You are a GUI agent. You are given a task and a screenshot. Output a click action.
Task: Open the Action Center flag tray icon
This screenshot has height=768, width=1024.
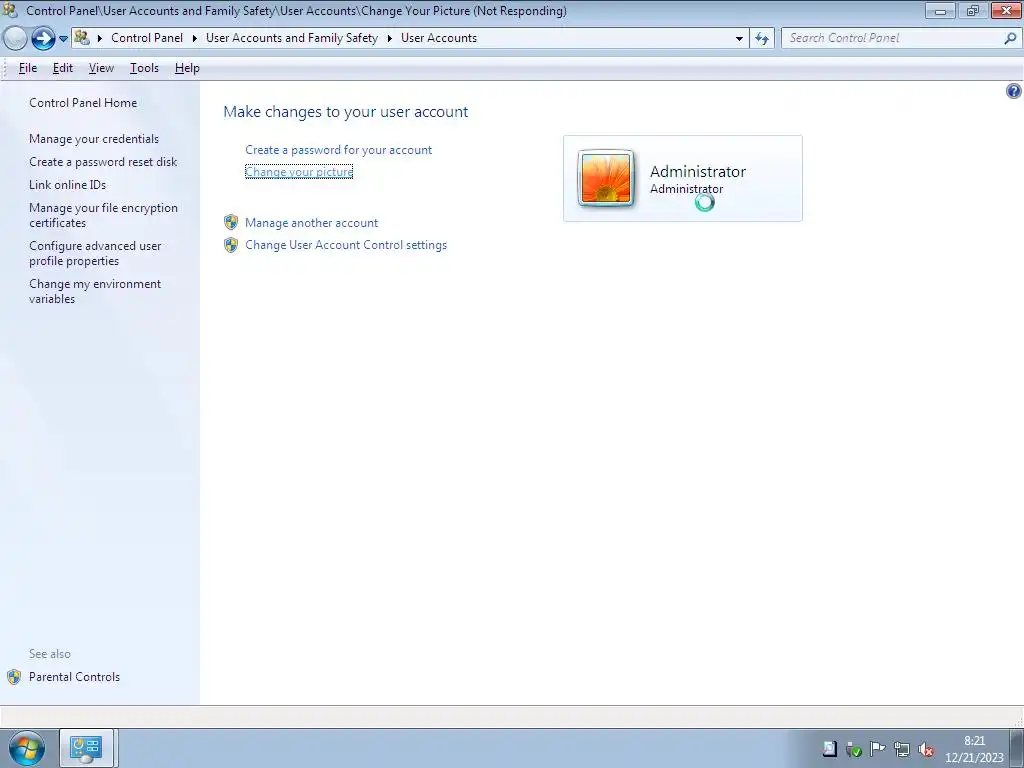pos(878,749)
